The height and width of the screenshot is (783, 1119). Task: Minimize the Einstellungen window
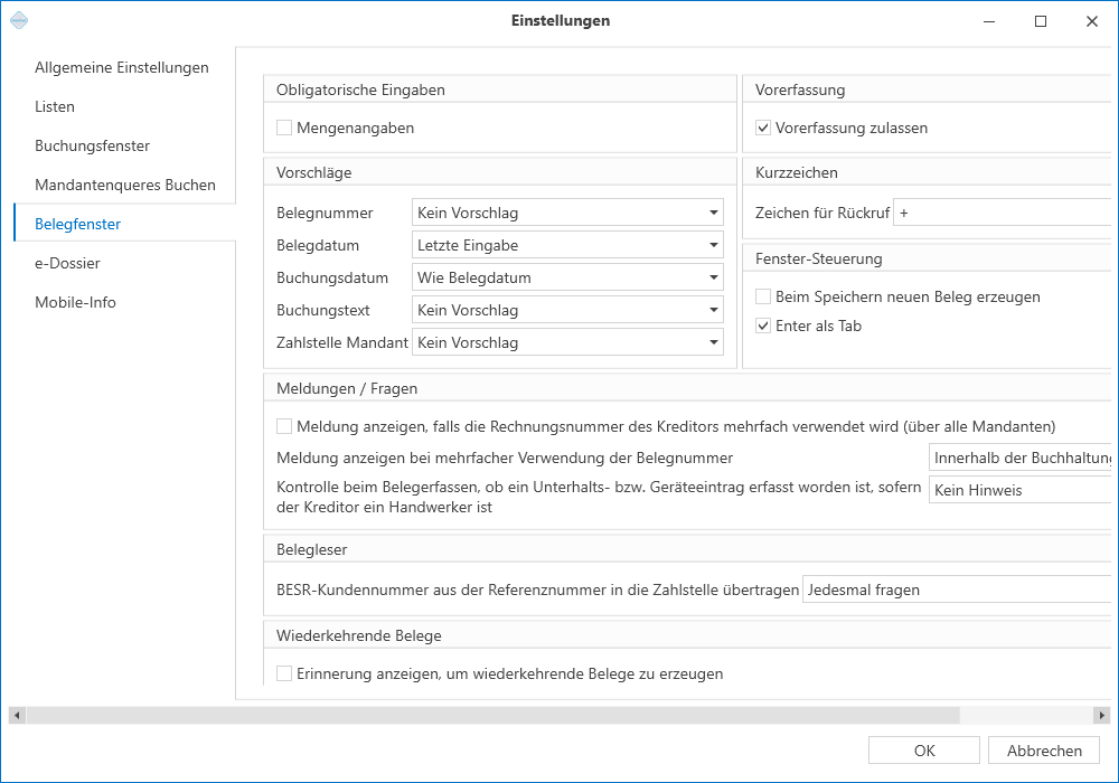(989, 21)
